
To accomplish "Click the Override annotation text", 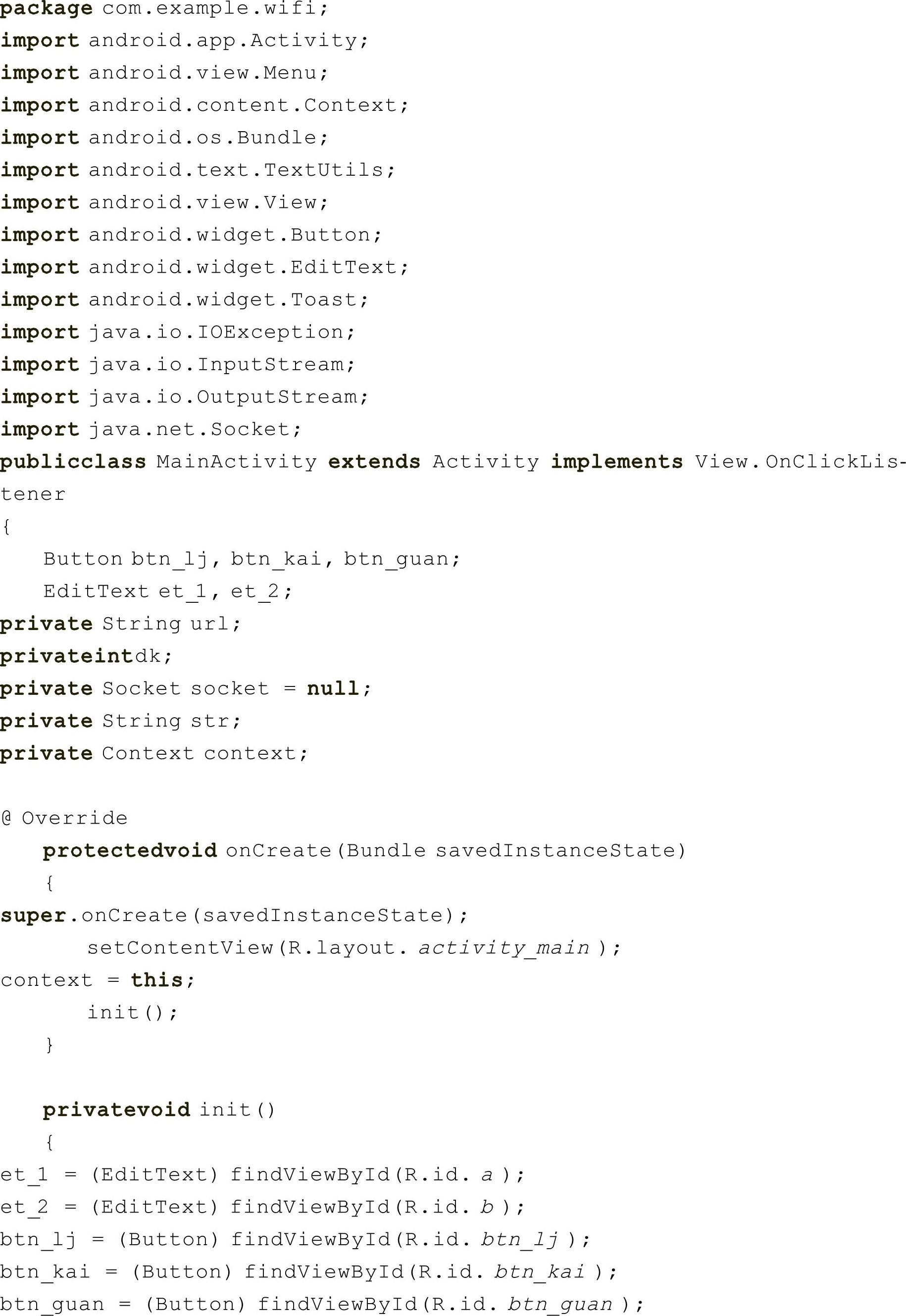I will coord(74,818).
